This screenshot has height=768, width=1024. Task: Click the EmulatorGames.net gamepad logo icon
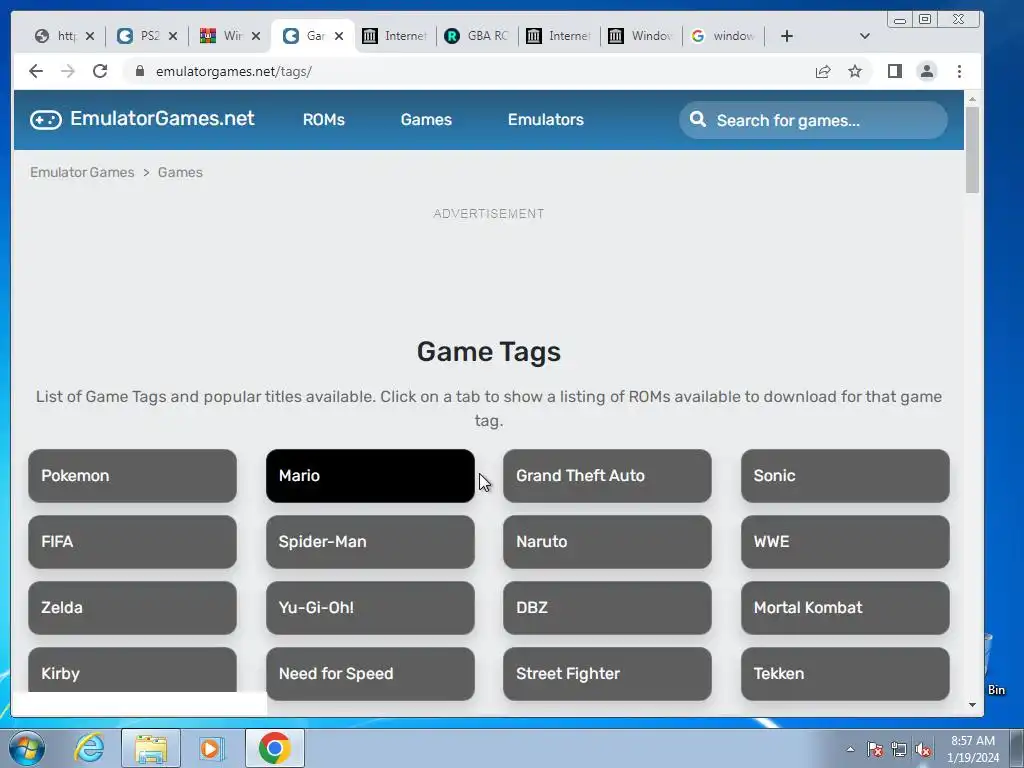coord(46,120)
